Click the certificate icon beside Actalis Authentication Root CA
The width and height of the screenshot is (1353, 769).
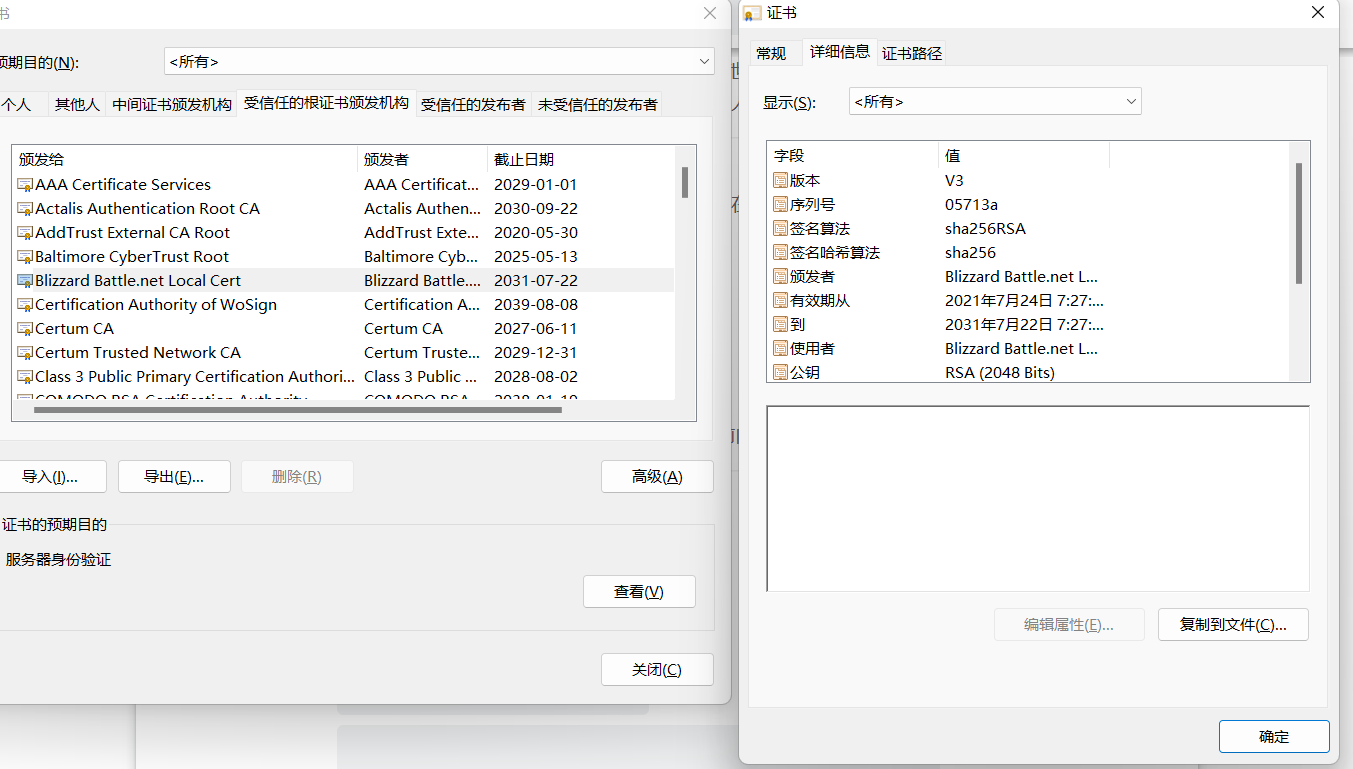pos(25,209)
